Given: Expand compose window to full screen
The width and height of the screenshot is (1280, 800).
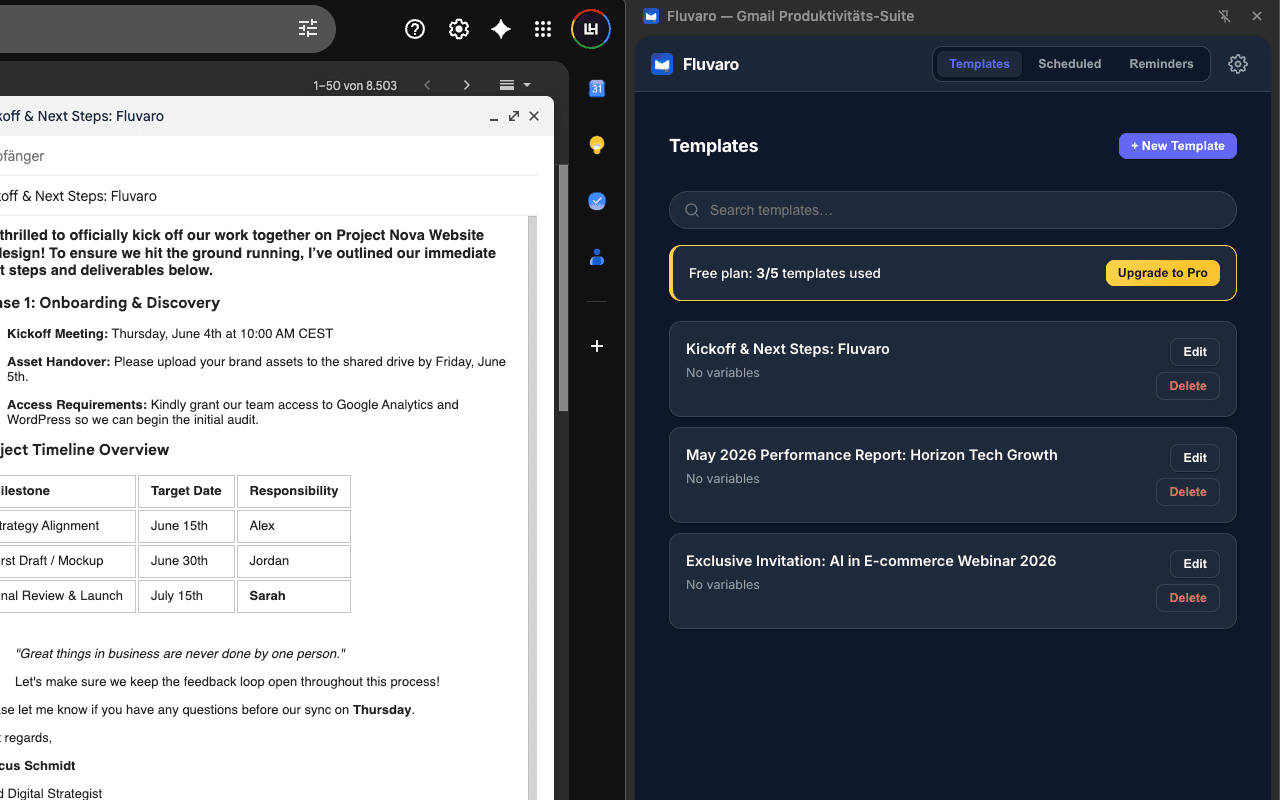Looking at the screenshot, I should (514, 116).
